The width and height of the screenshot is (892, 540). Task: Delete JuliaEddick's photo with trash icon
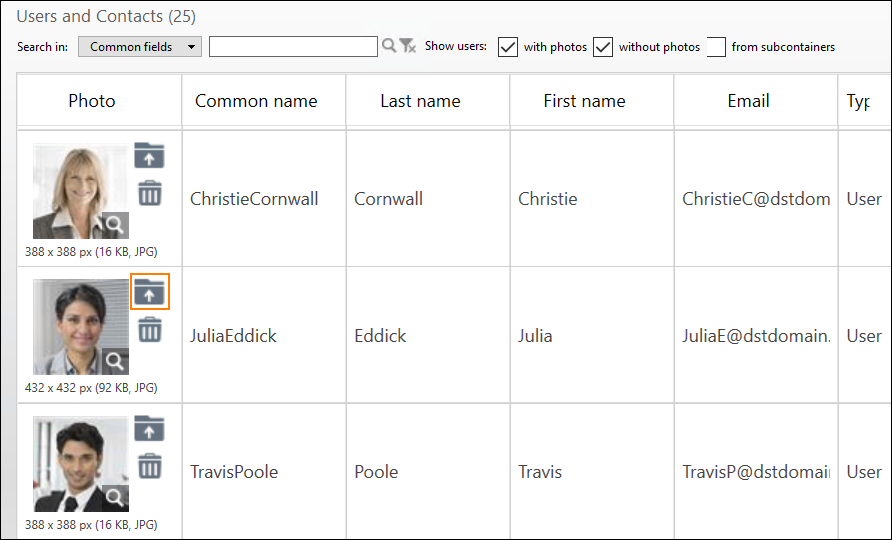(x=149, y=329)
